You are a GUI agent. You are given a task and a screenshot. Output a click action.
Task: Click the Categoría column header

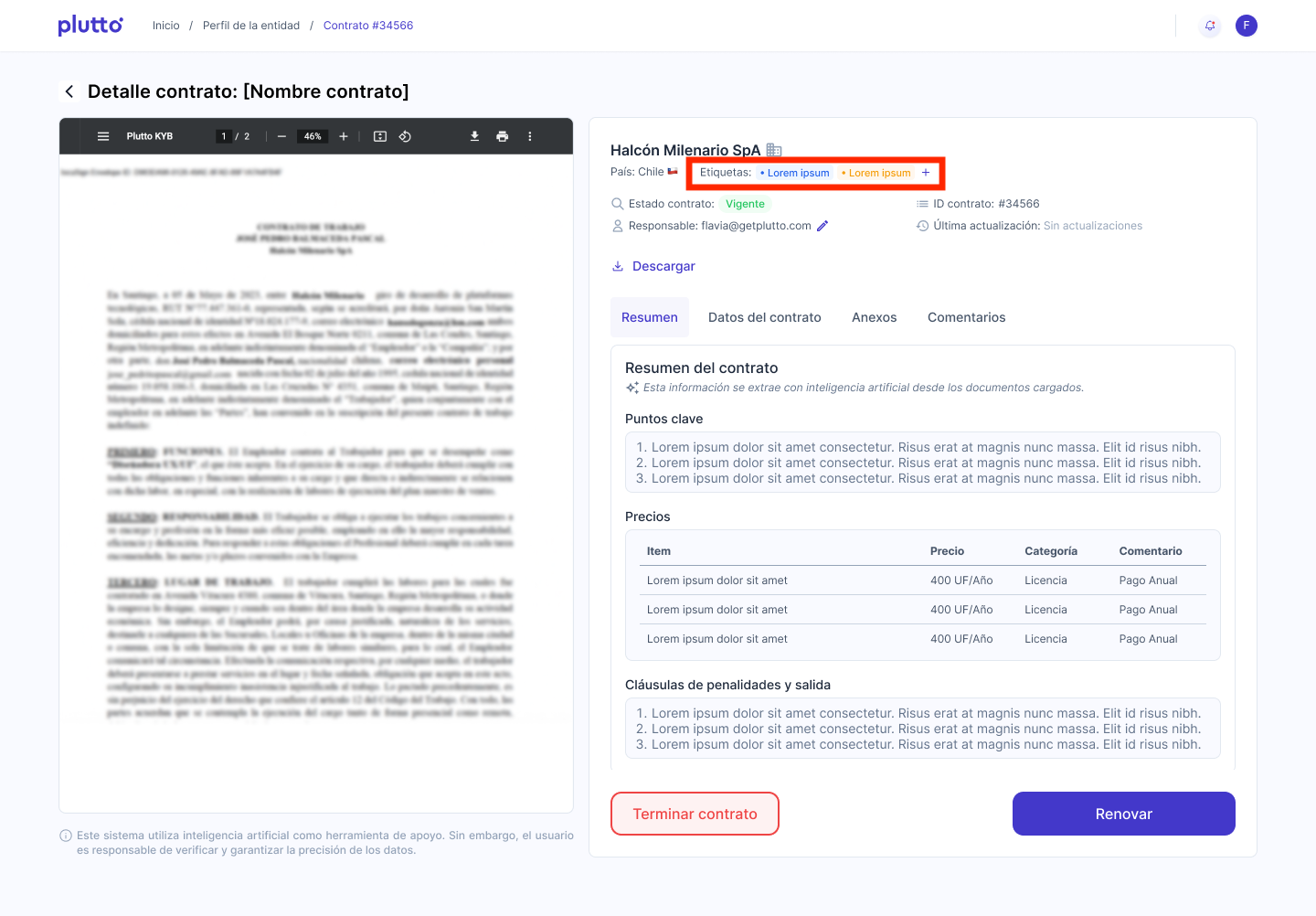click(x=1051, y=551)
